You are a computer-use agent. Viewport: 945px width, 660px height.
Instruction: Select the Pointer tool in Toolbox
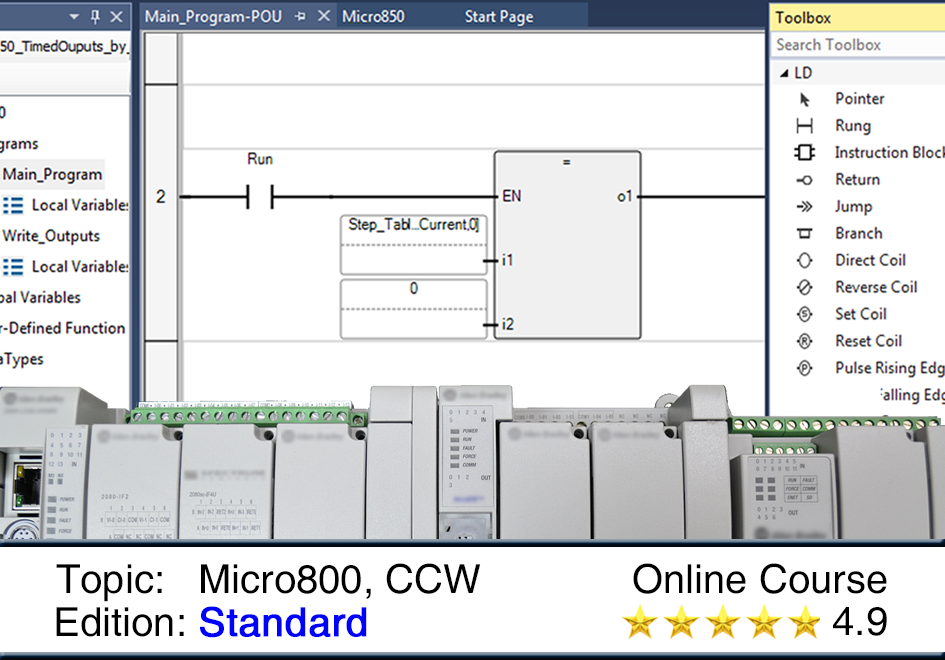804,99
